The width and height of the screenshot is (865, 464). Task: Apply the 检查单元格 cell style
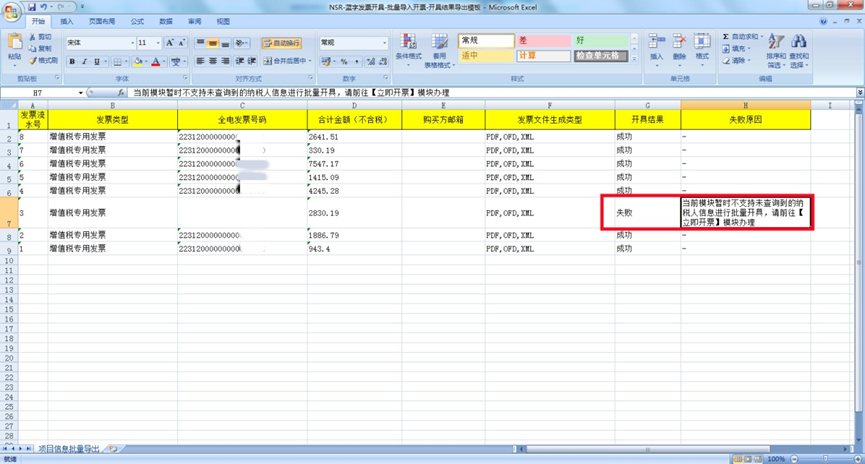[600, 56]
